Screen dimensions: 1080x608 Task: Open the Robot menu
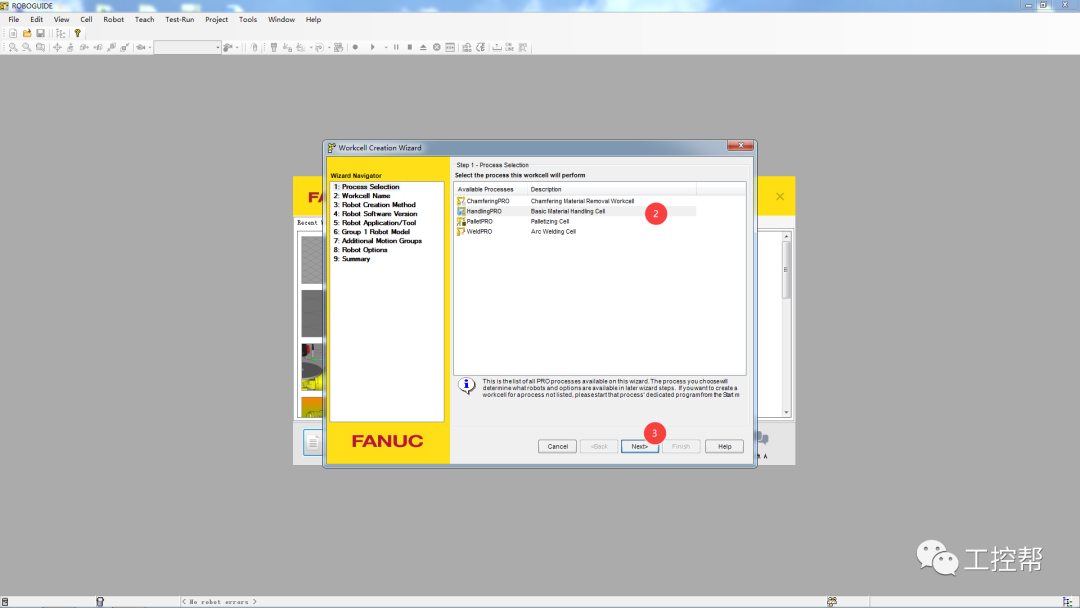click(114, 19)
